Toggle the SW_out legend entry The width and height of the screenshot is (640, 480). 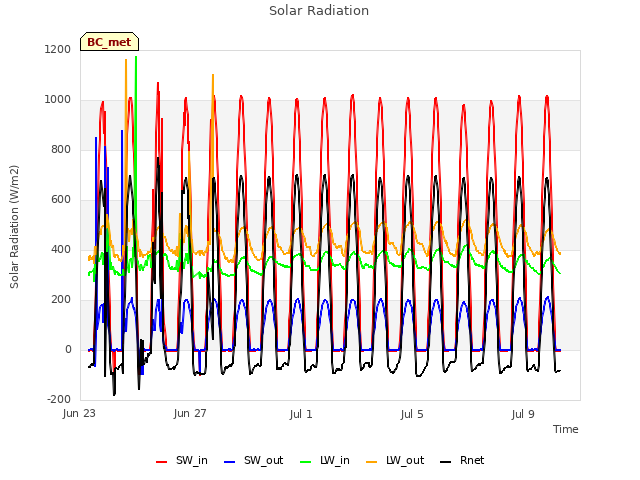(253, 460)
